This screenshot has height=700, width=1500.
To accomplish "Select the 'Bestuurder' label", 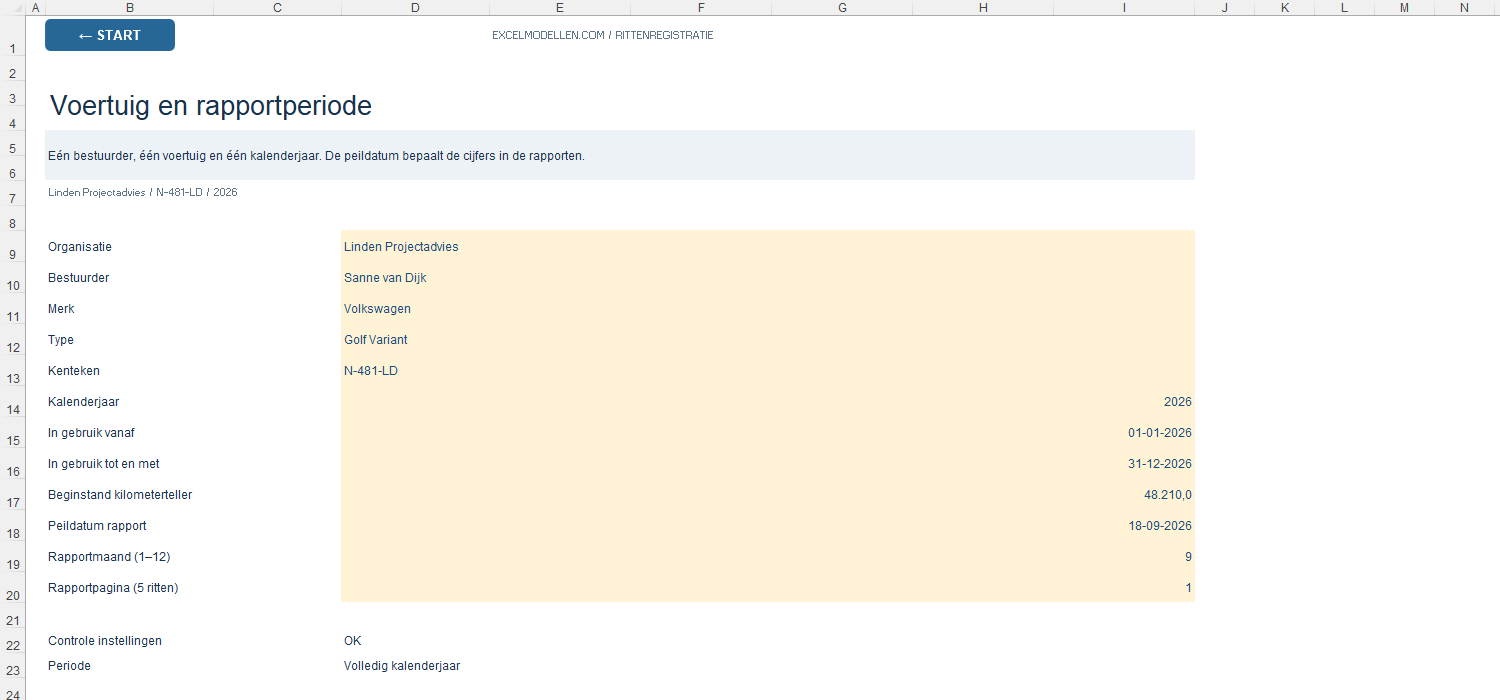I will tap(79, 278).
